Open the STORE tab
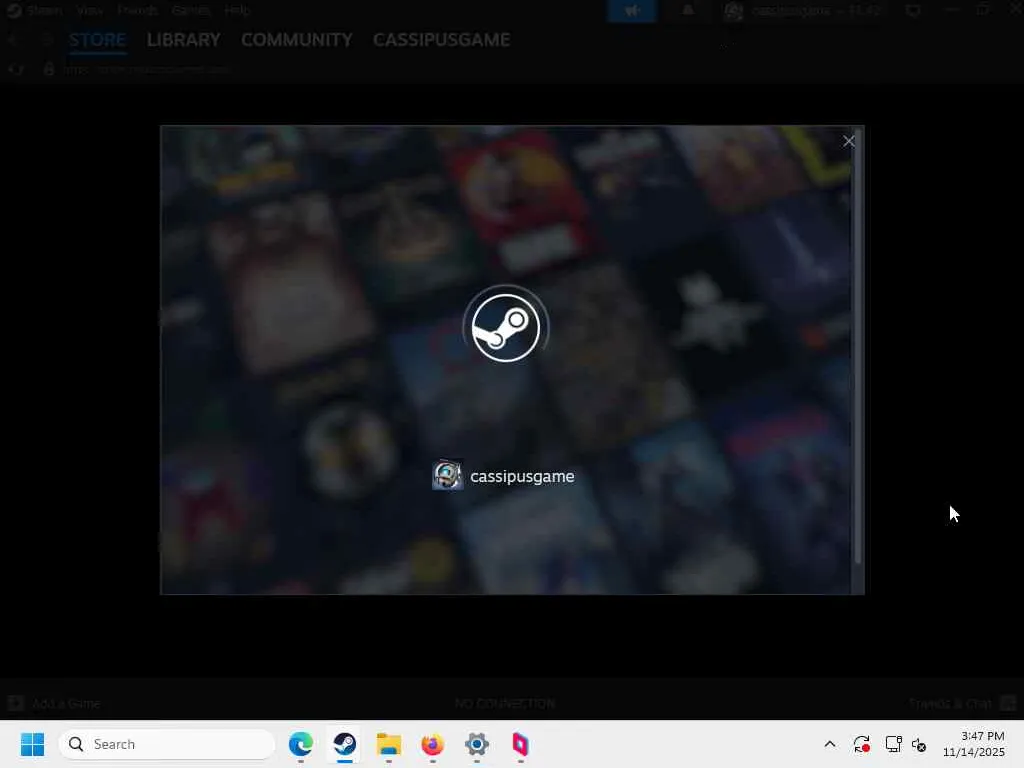This screenshot has height=768, width=1024. point(97,40)
